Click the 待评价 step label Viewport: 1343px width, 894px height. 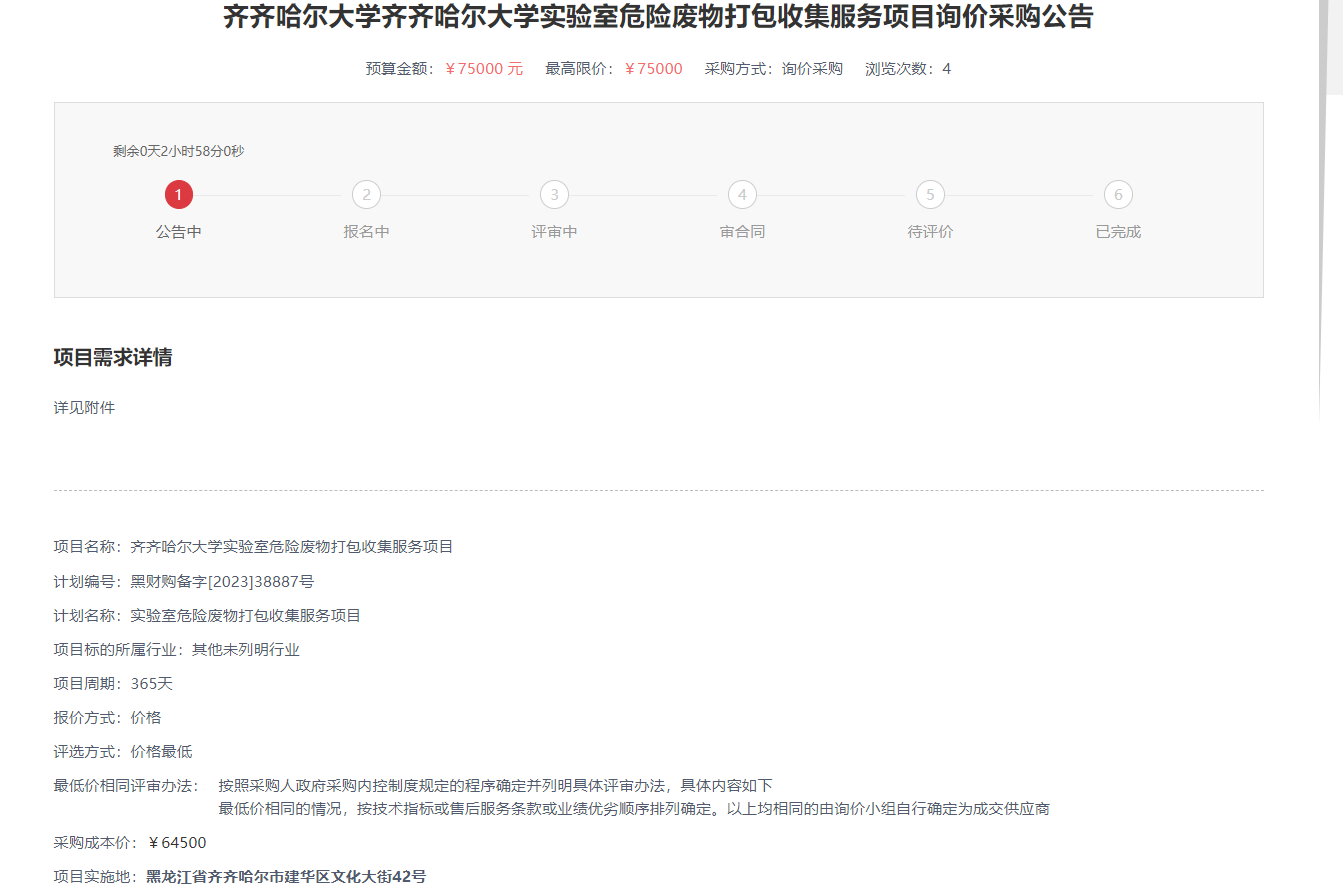930,232
